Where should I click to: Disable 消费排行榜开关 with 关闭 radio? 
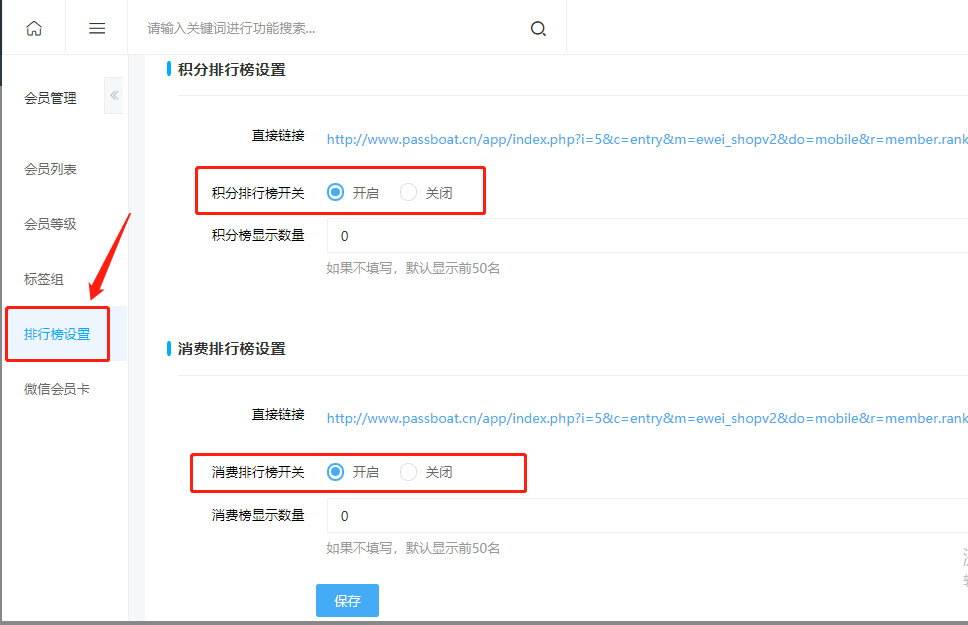[408, 472]
